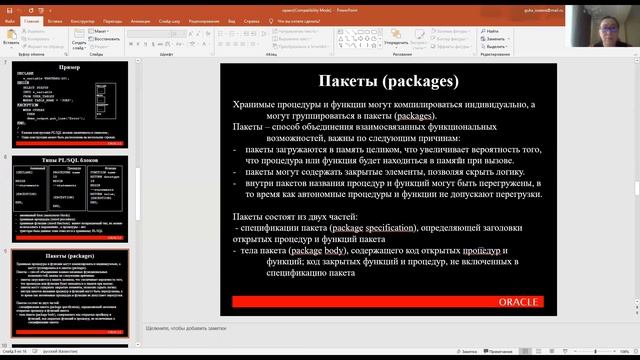Select the star shape in shapes gallery

point(373,45)
